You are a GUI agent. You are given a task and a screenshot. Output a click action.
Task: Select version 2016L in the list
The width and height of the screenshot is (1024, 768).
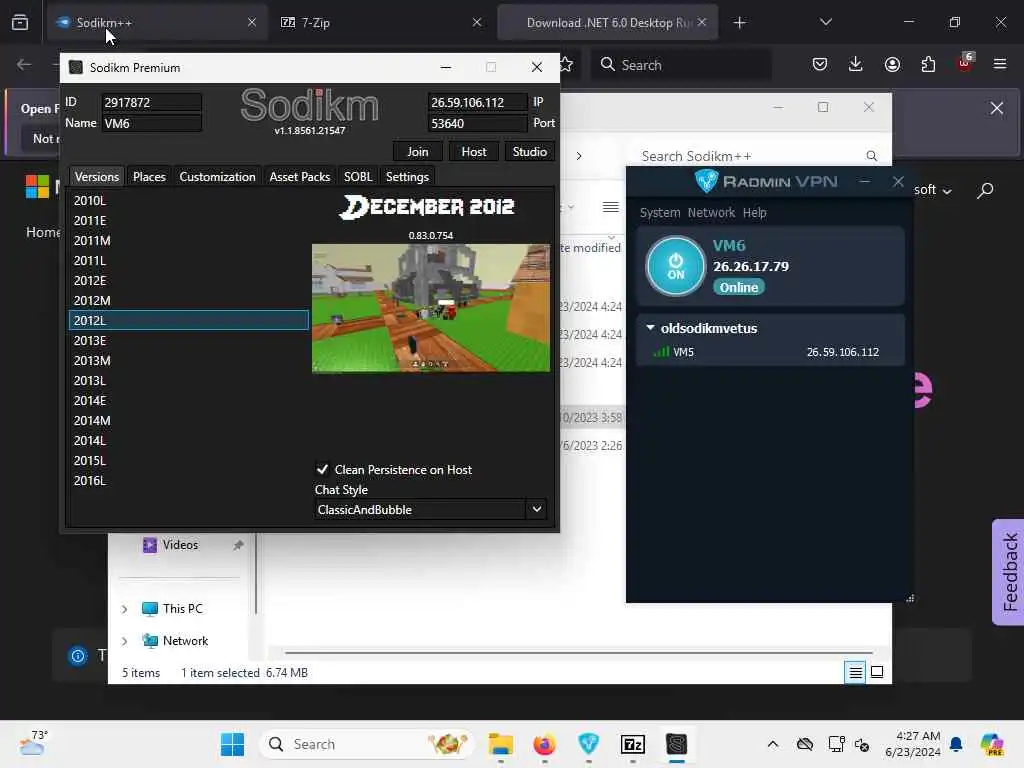(188, 481)
